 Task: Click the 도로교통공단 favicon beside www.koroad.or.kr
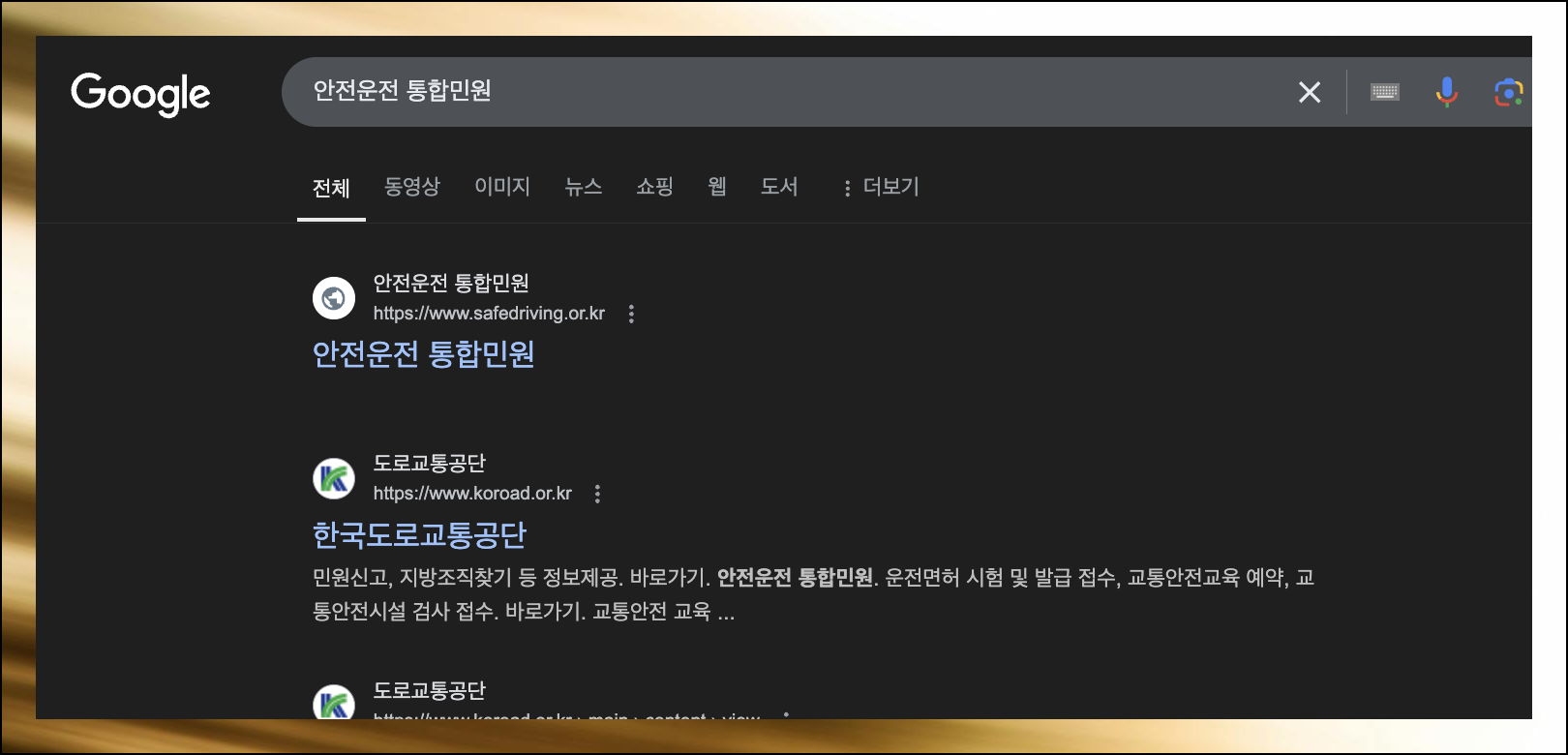click(334, 477)
